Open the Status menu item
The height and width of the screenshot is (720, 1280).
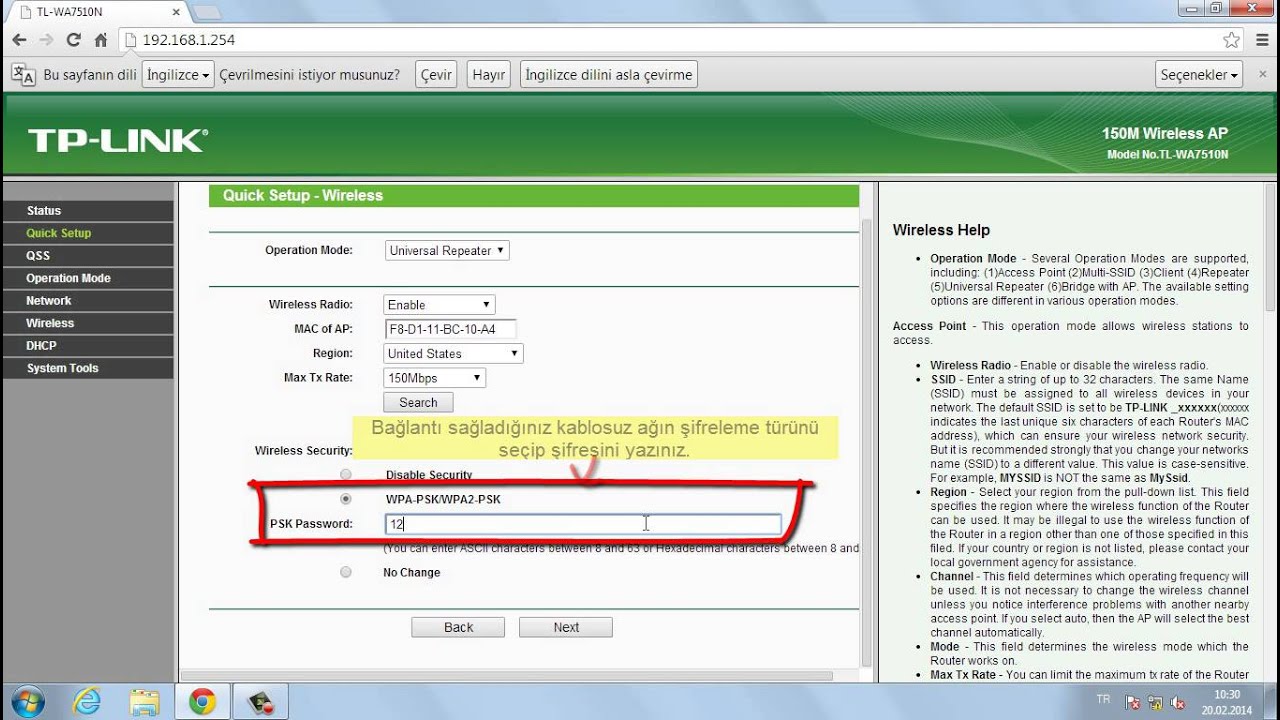(x=87, y=210)
